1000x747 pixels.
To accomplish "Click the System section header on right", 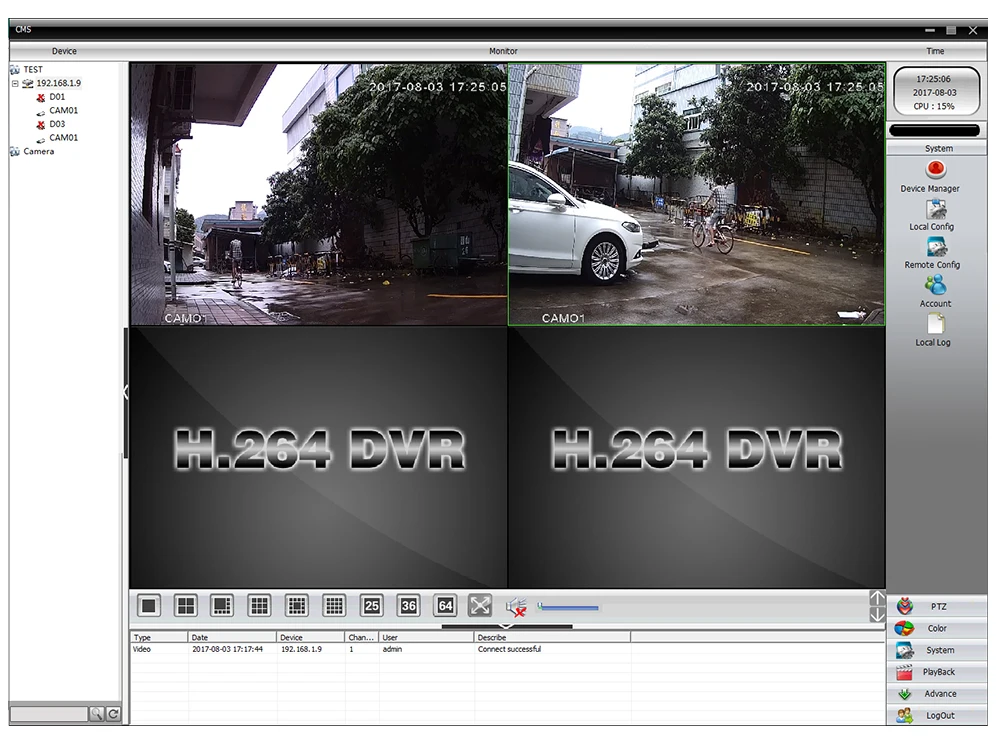I will point(937,149).
